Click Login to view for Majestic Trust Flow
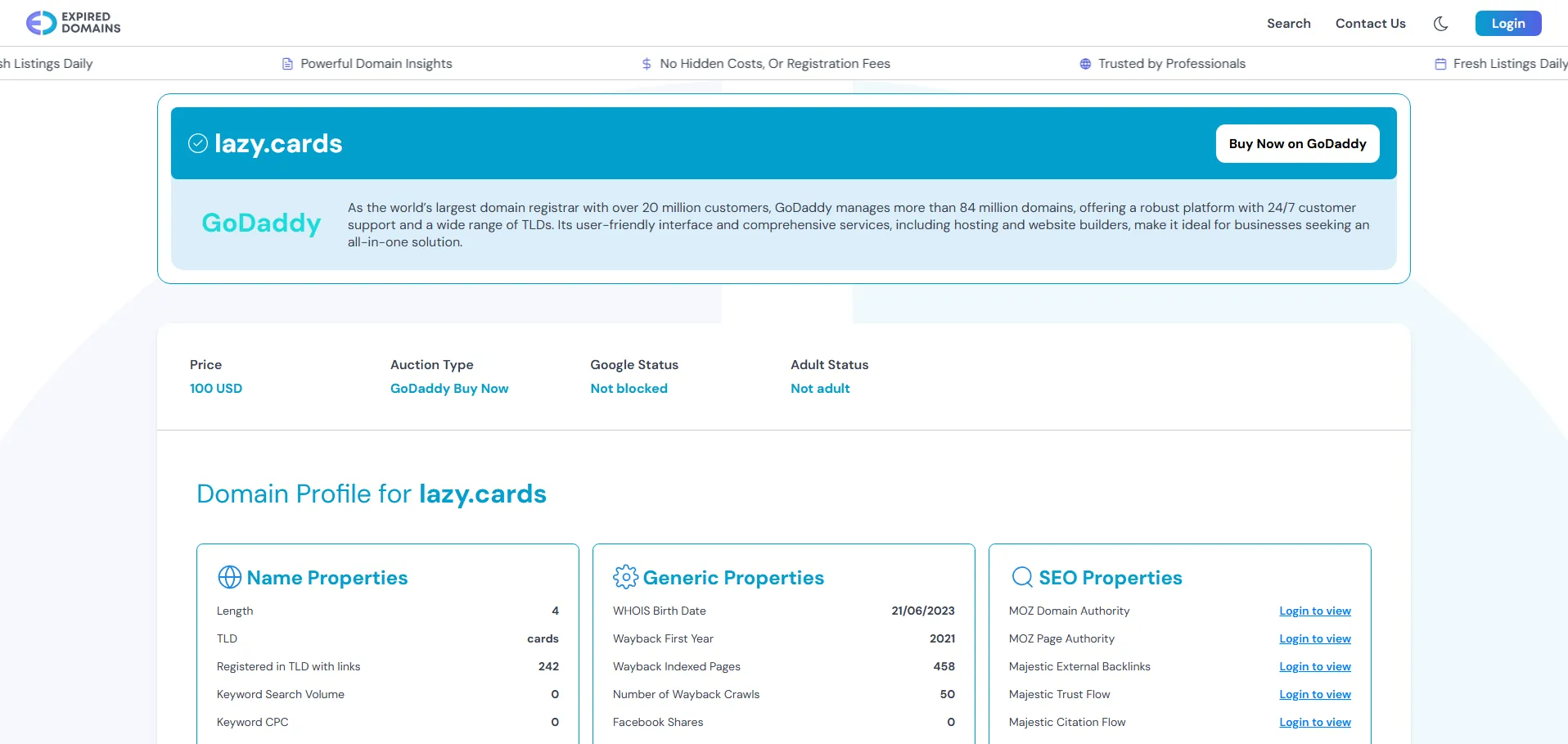Screen dimensions: 1568x744 click(1314, 695)
